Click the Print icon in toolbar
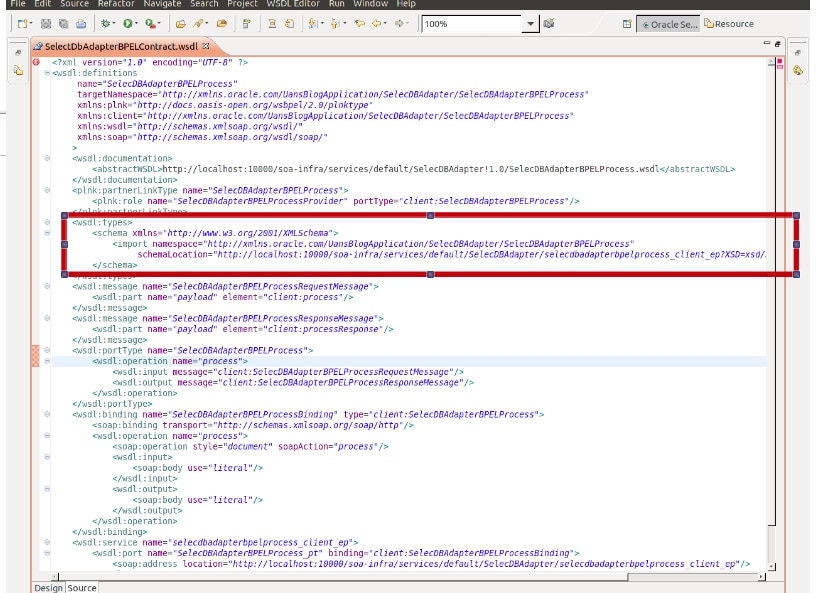This screenshot has width=817, height=593. click(x=81, y=24)
